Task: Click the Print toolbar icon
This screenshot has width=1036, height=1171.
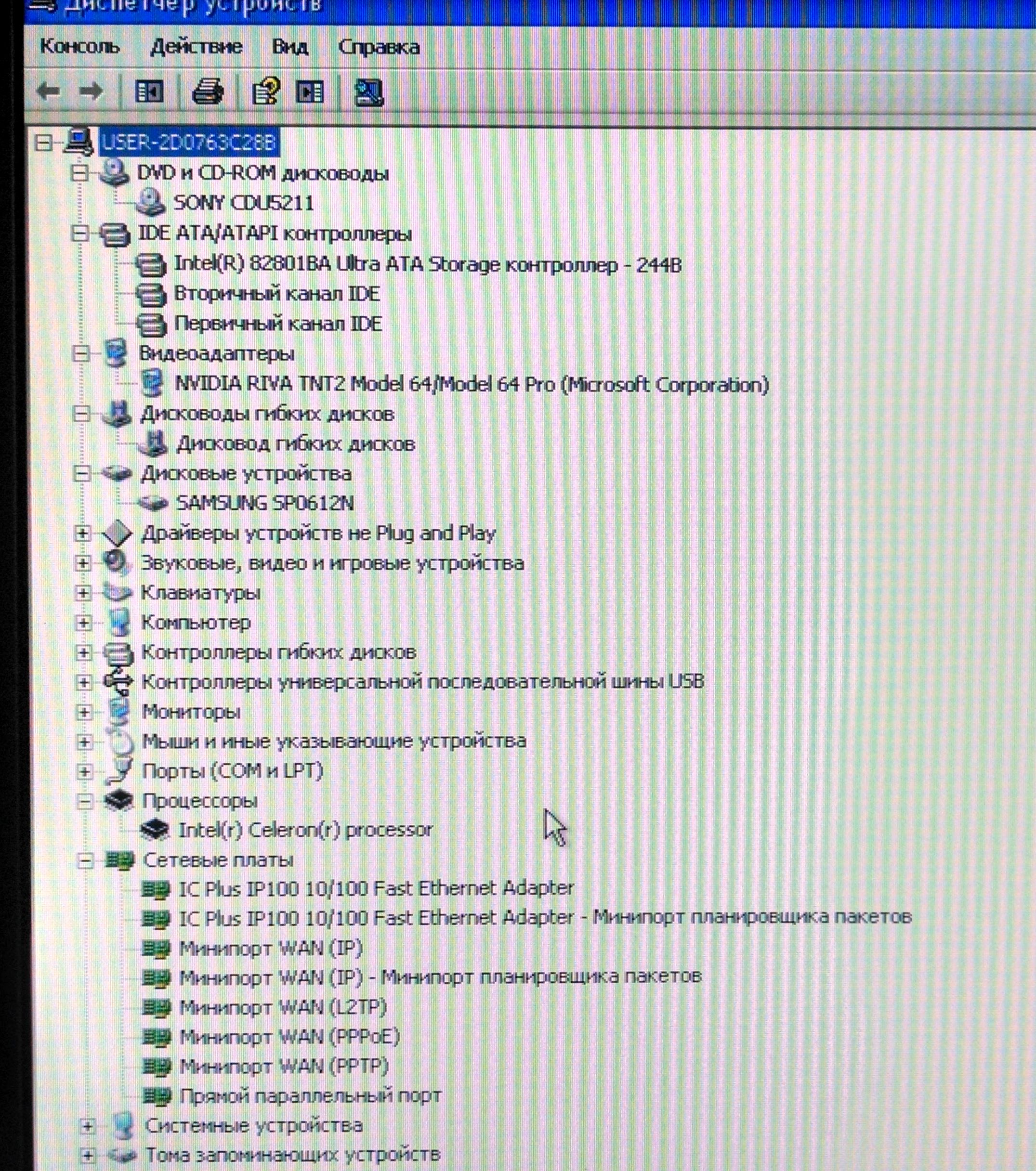Action: point(208,91)
